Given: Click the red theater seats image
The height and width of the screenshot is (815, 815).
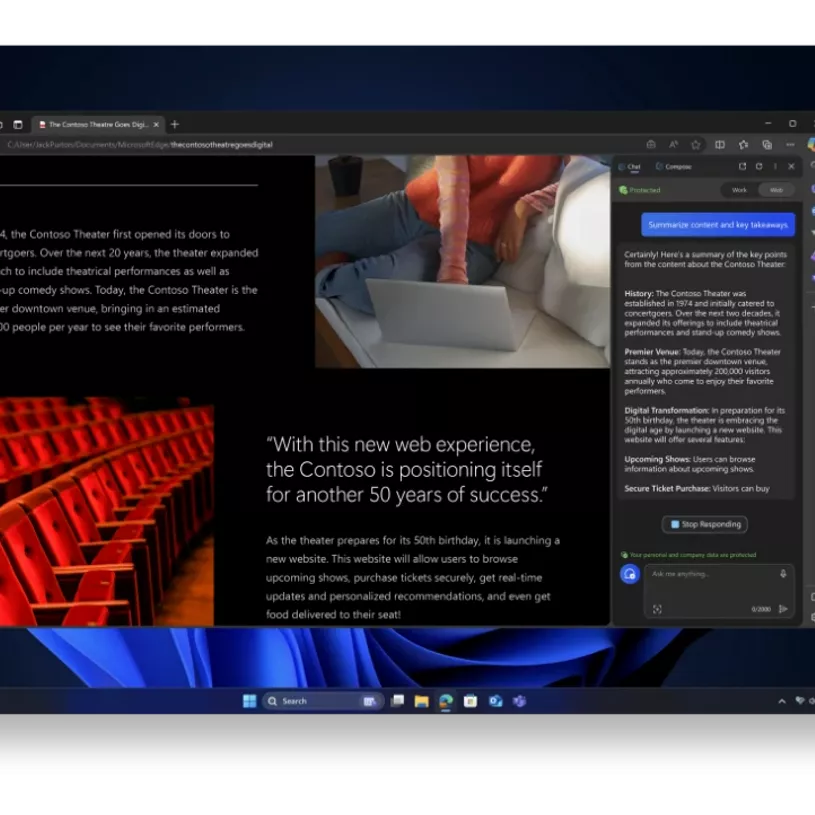Looking at the screenshot, I should click(x=107, y=511).
